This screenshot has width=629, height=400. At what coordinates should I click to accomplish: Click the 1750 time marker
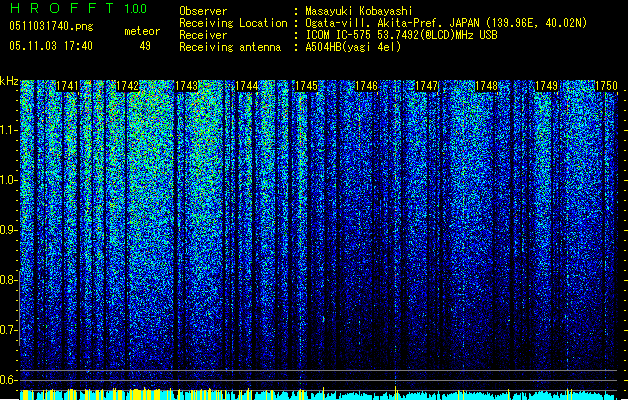606,86
